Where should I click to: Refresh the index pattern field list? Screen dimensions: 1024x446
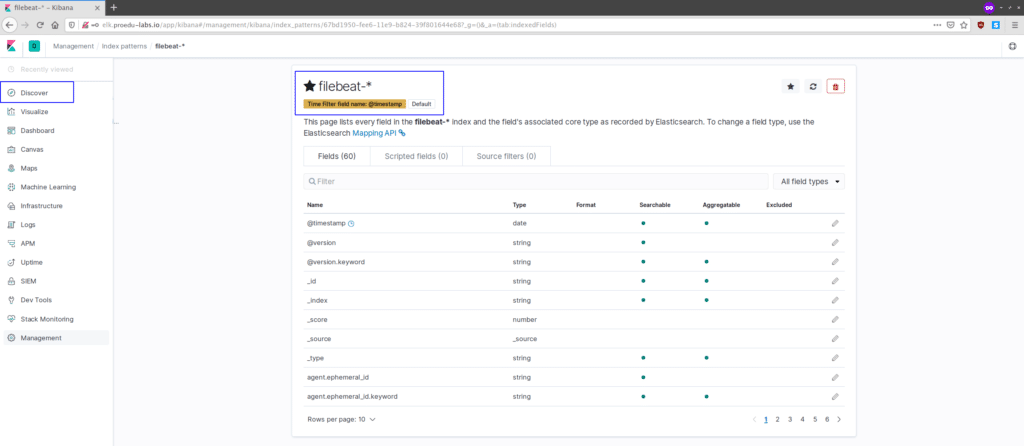pos(813,87)
